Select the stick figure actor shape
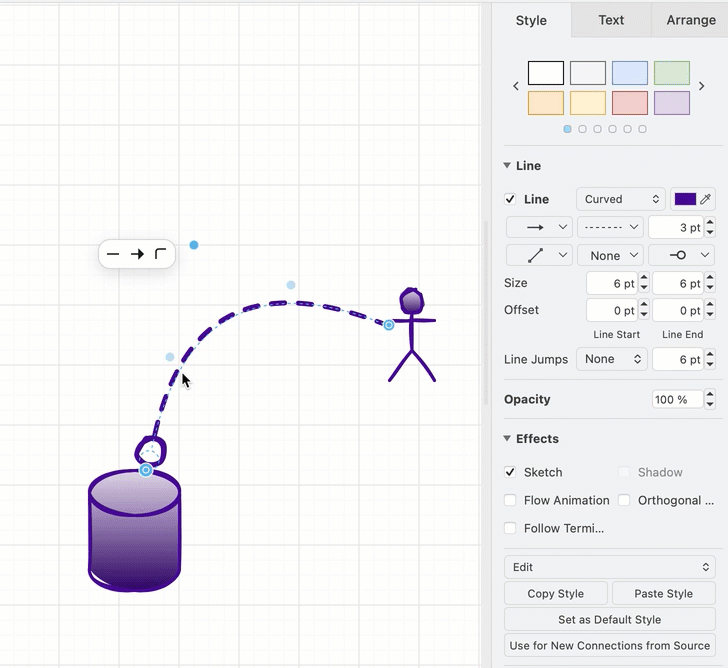This screenshot has height=668, width=728. (412, 335)
